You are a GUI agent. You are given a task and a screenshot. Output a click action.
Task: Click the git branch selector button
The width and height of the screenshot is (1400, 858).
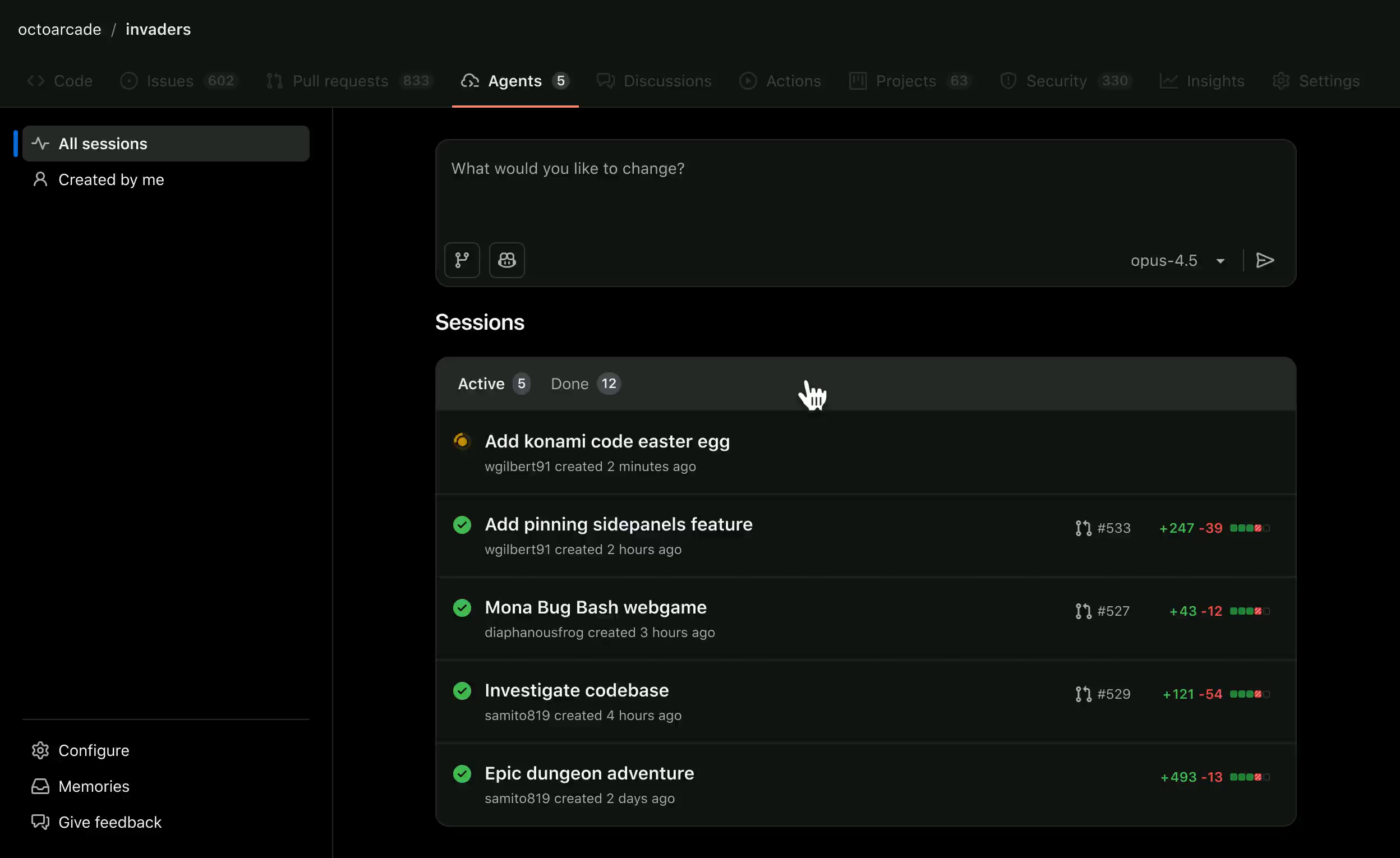click(462, 260)
